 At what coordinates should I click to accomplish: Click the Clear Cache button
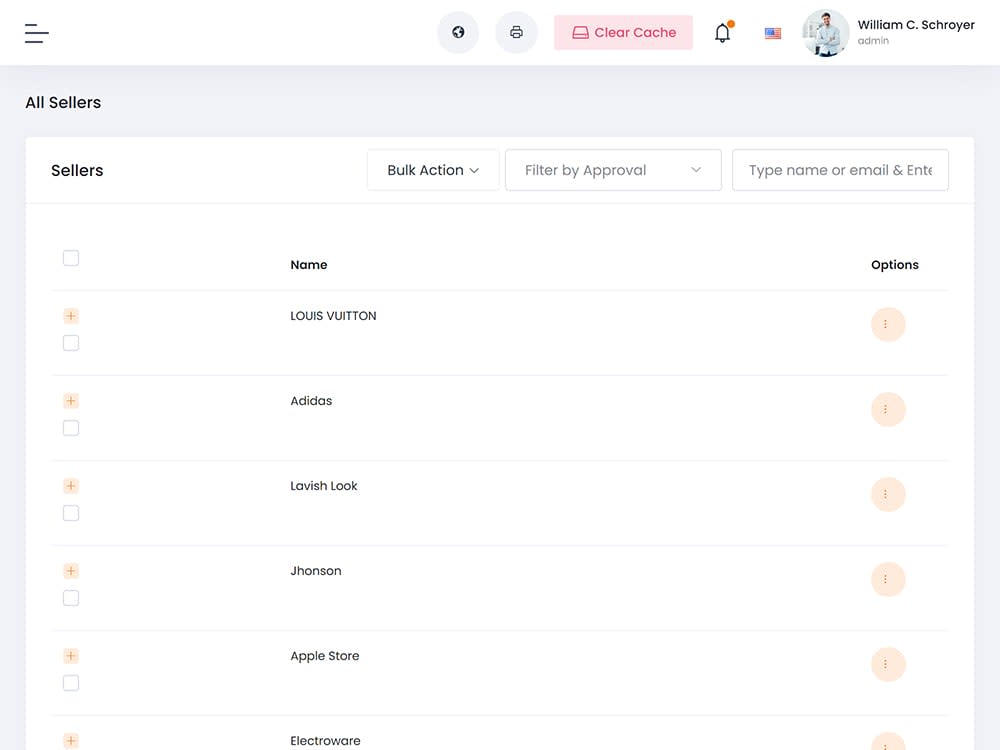click(623, 33)
